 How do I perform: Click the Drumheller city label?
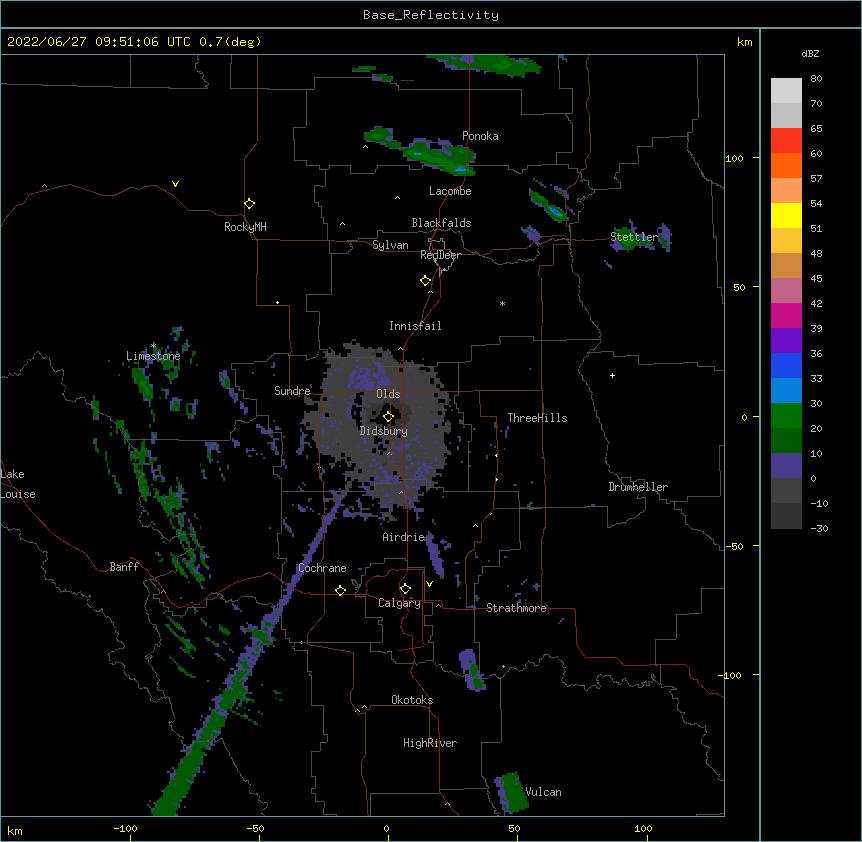pos(638,487)
